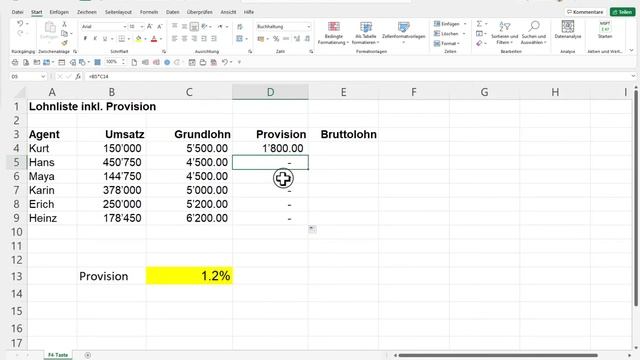Select column D header
This screenshot has width=640, height=360.
coord(270,92)
